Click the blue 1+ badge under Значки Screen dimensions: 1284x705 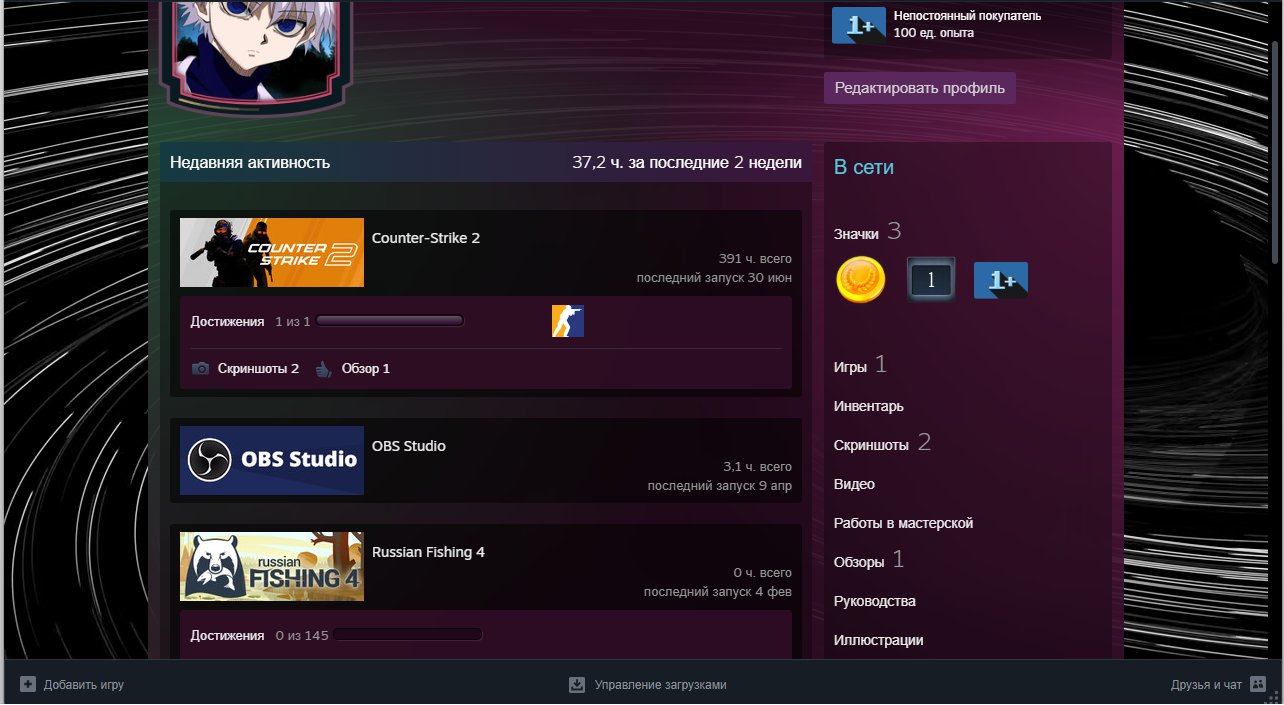[1001, 280]
